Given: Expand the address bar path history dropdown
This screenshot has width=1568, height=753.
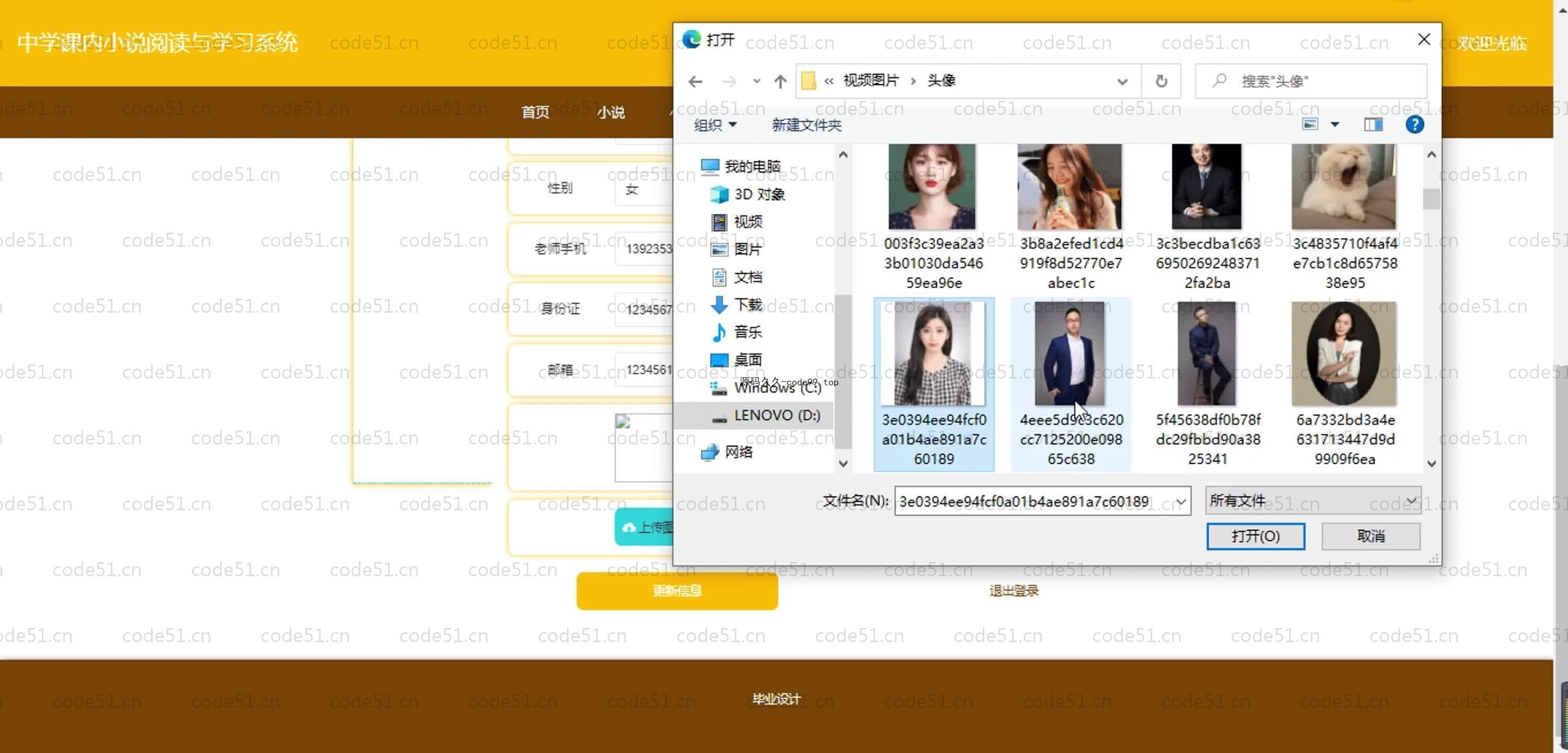Looking at the screenshot, I should 1122,81.
